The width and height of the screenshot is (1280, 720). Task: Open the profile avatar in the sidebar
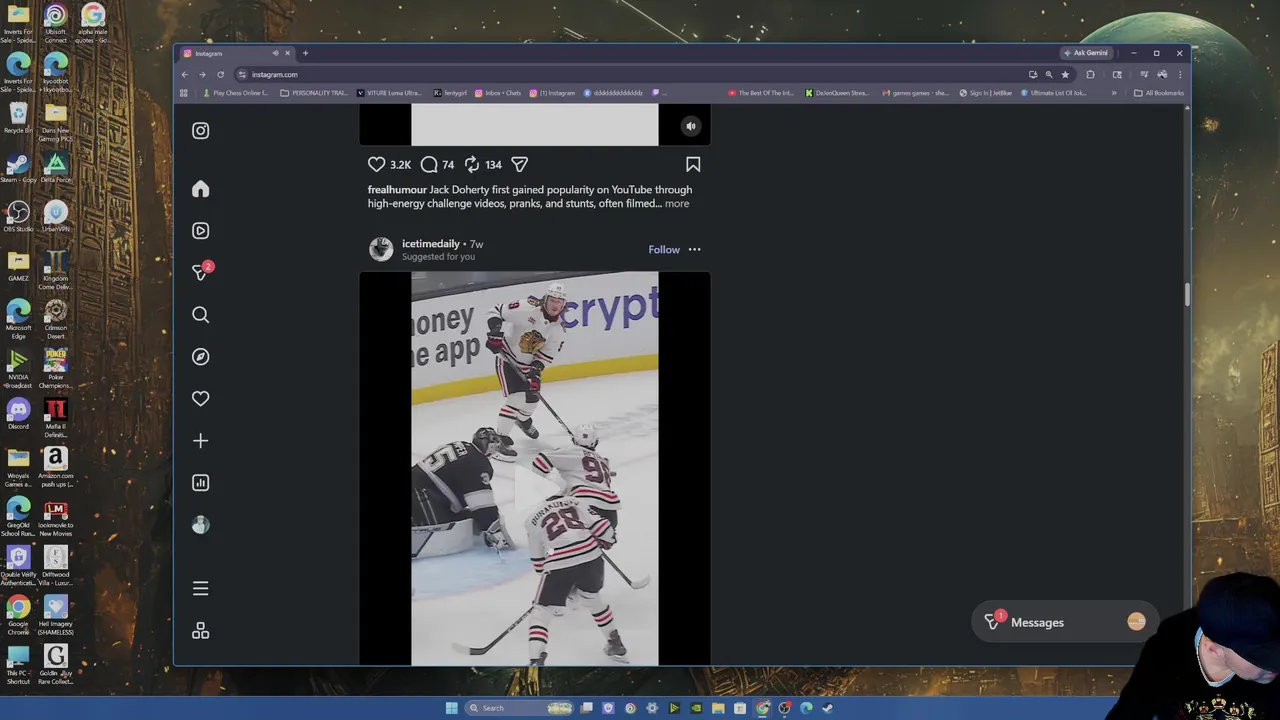(200, 525)
